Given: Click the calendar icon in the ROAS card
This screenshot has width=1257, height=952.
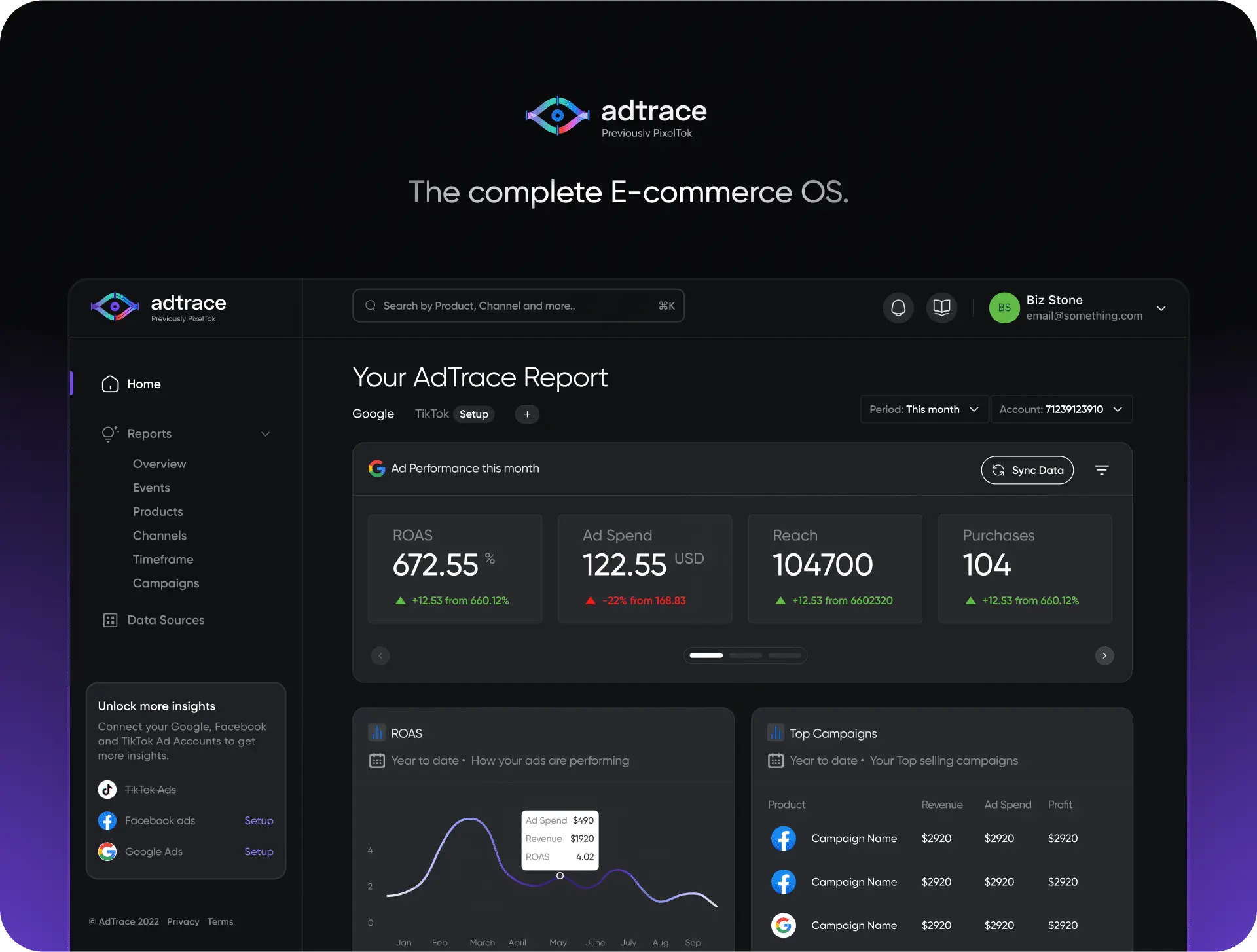Looking at the screenshot, I should (x=377, y=760).
